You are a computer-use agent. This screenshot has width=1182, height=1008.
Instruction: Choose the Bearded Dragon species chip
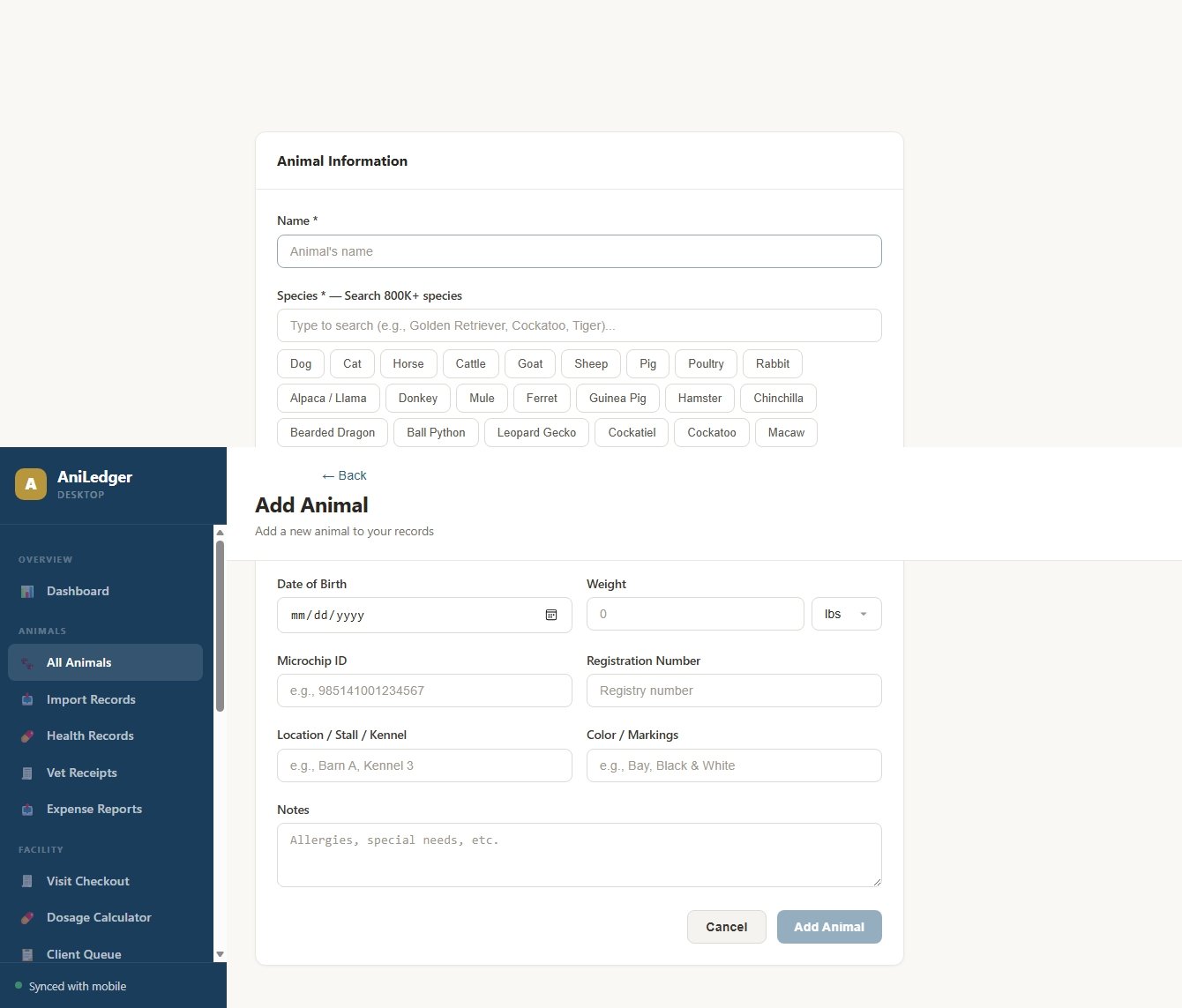(333, 432)
